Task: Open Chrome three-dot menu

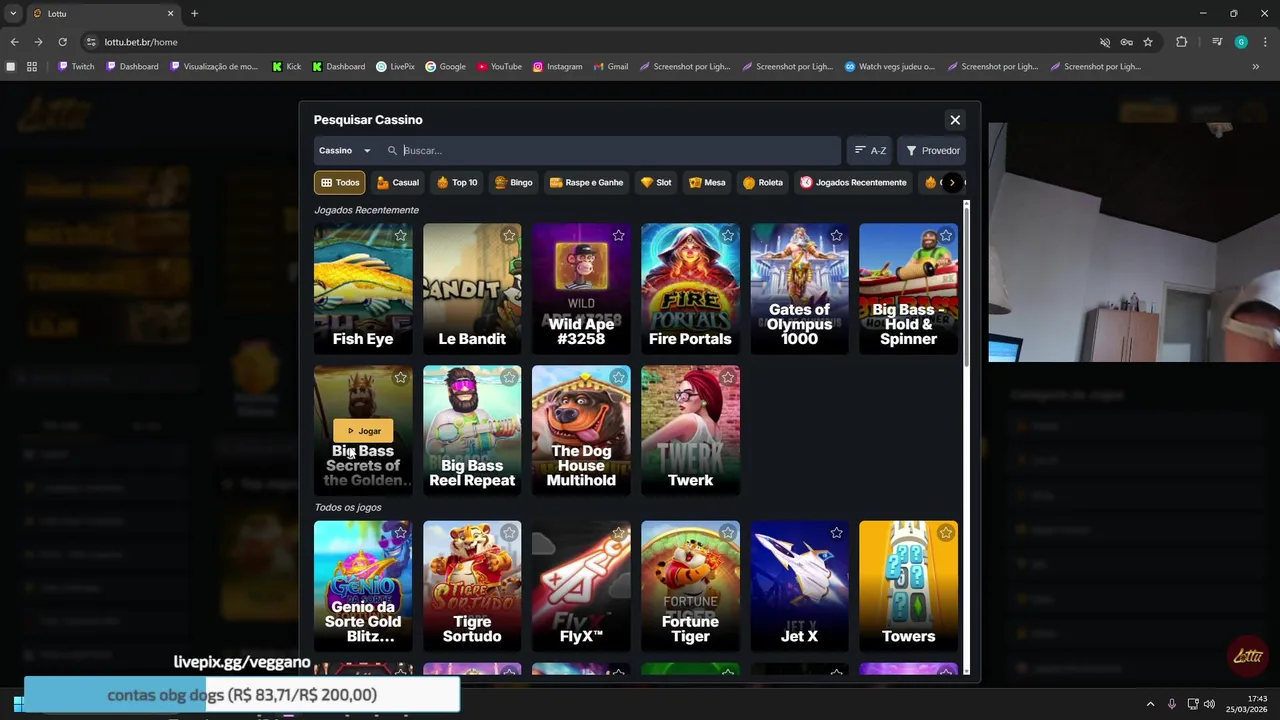Action: tap(1265, 42)
